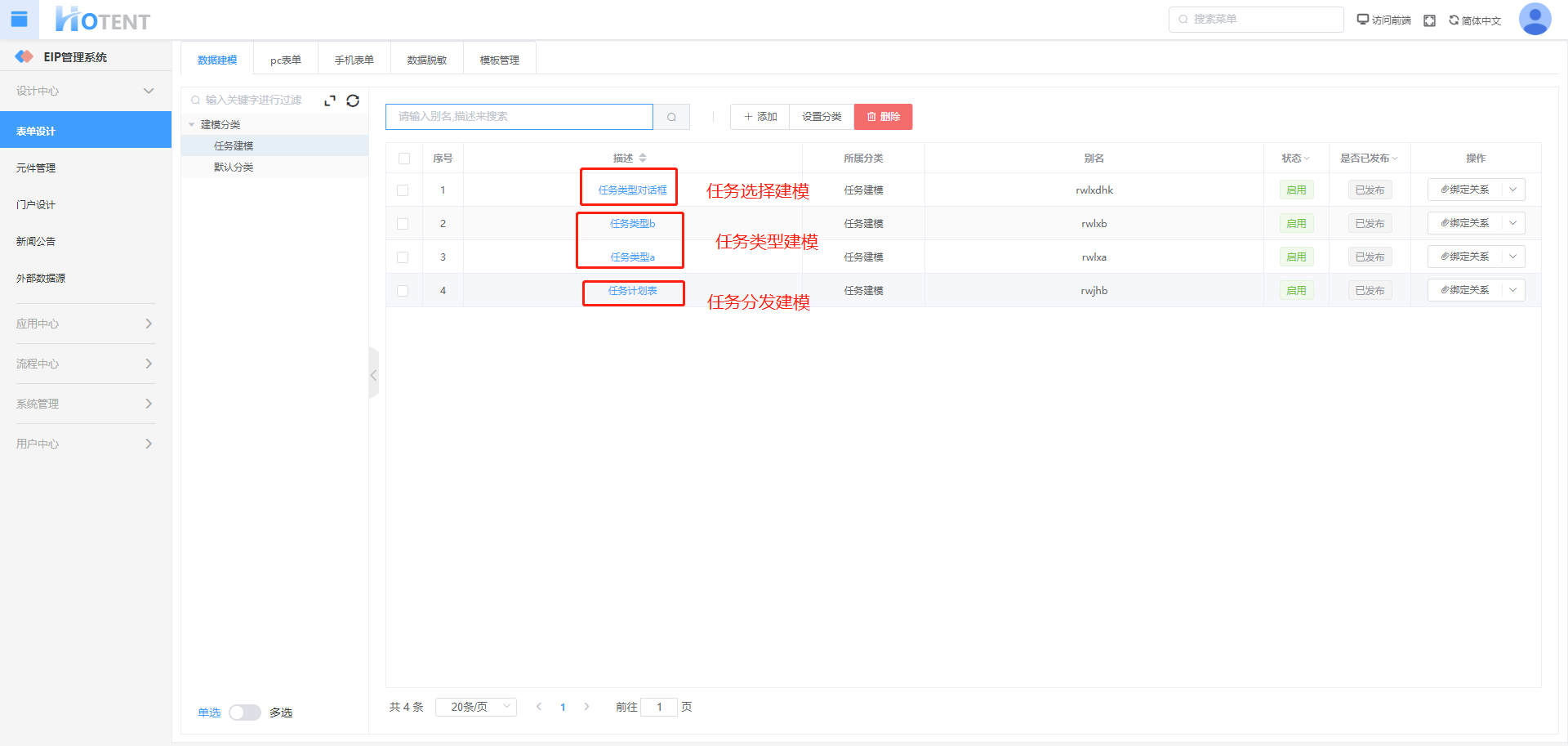1568x746 pixels.
Task: Click the 设置分类 button
Action: 822,117
